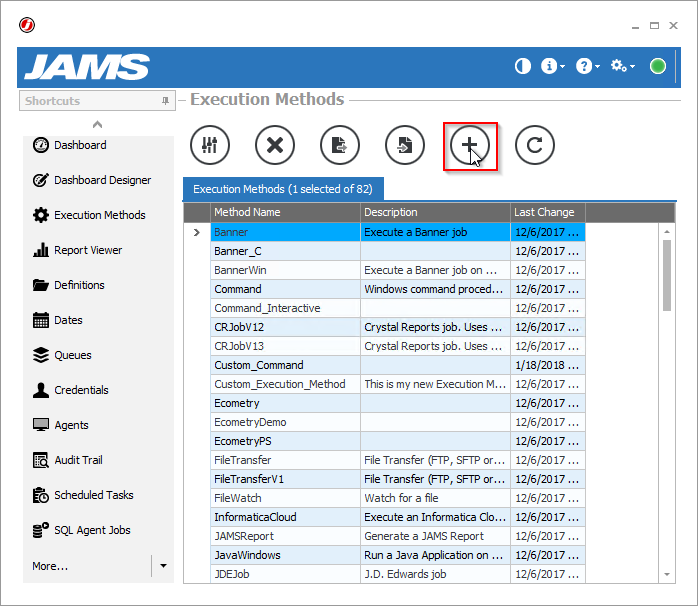The width and height of the screenshot is (698, 606).
Task: Open Report Viewer shortcut
Action: click(x=77, y=250)
